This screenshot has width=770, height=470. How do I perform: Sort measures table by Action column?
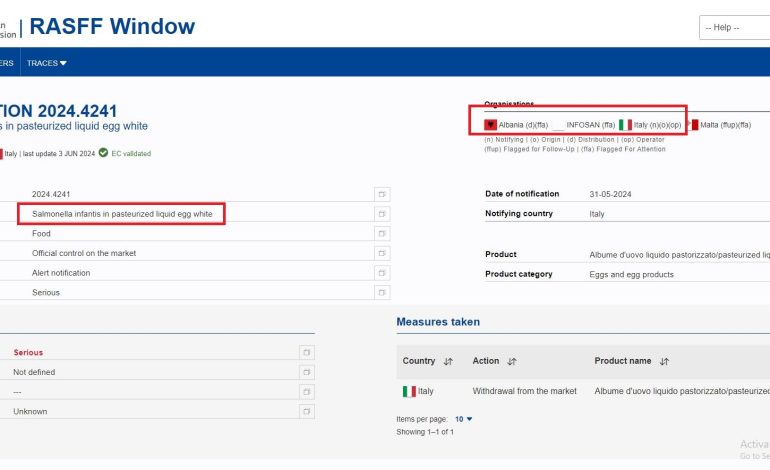coord(511,361)
